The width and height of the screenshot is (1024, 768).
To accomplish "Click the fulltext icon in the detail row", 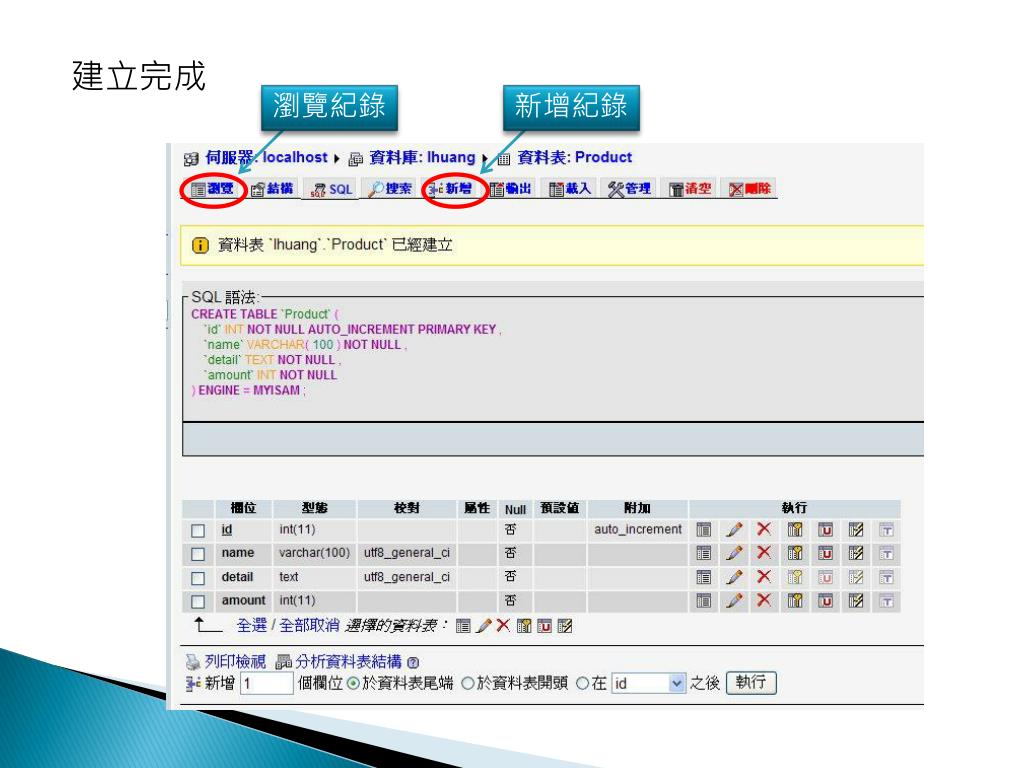I will pyautogui.click(x=886, y=577).
